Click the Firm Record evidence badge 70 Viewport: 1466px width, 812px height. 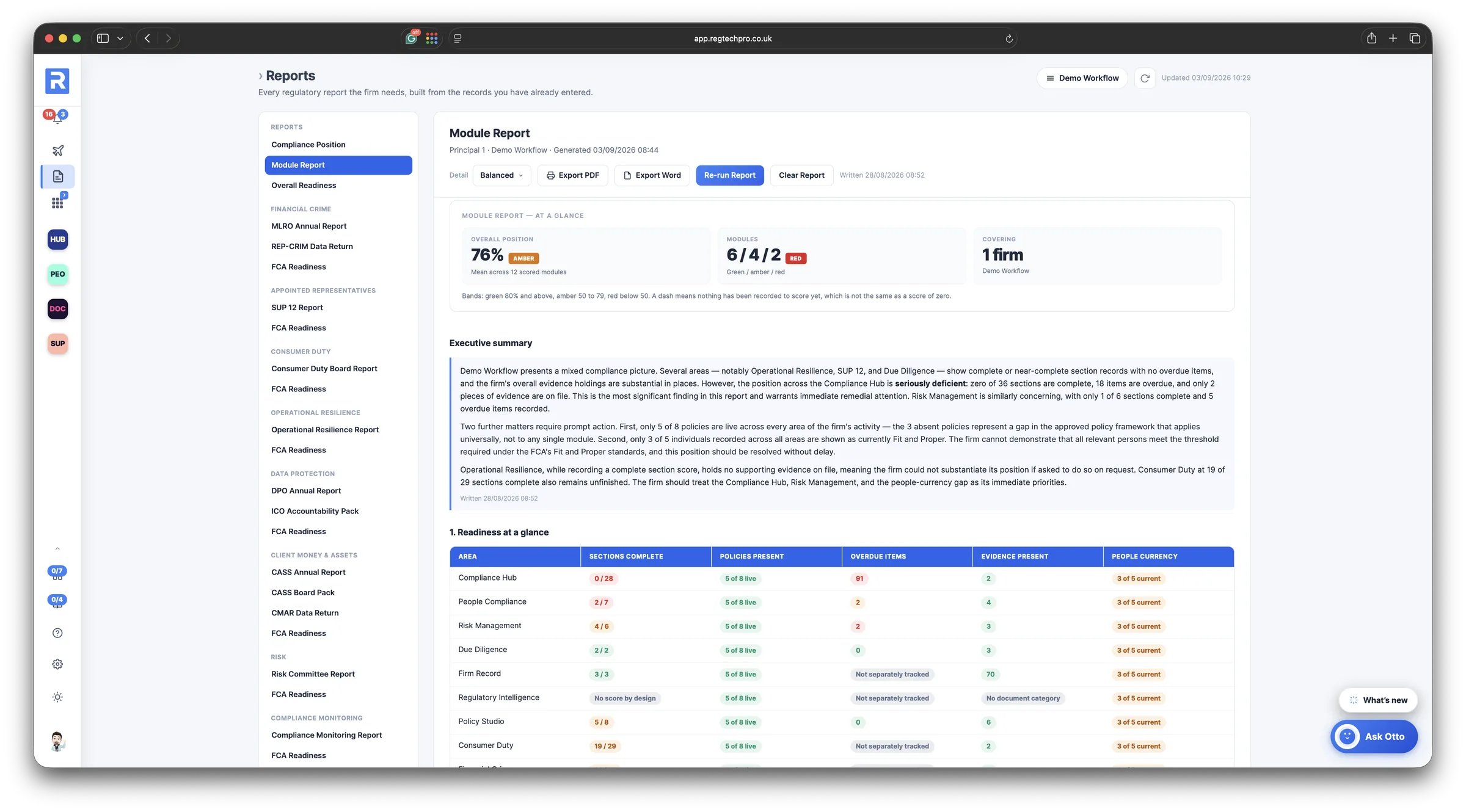pyautogui.click(x=990, y=675)
